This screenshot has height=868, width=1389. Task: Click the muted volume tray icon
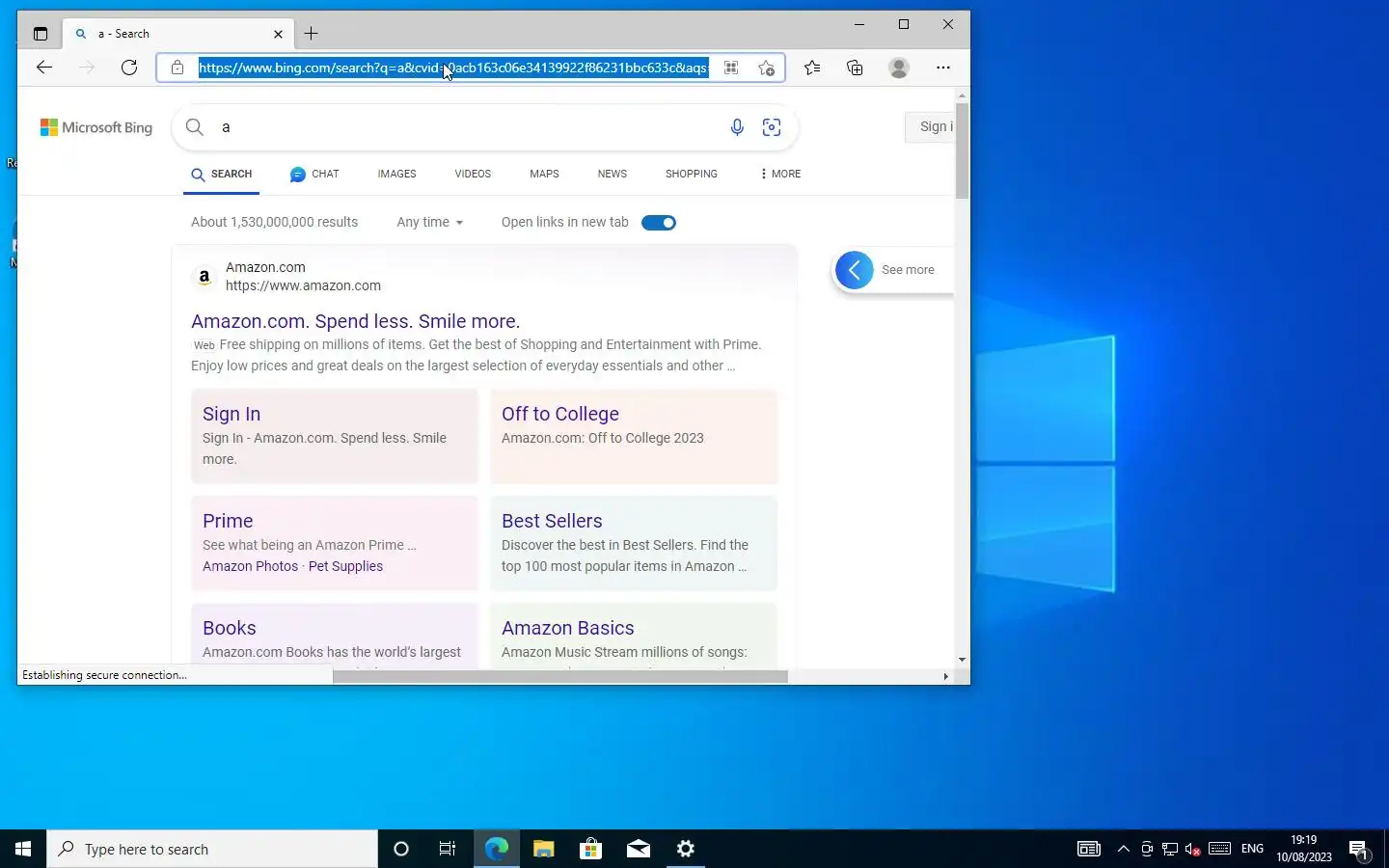tap(1193, 849)
